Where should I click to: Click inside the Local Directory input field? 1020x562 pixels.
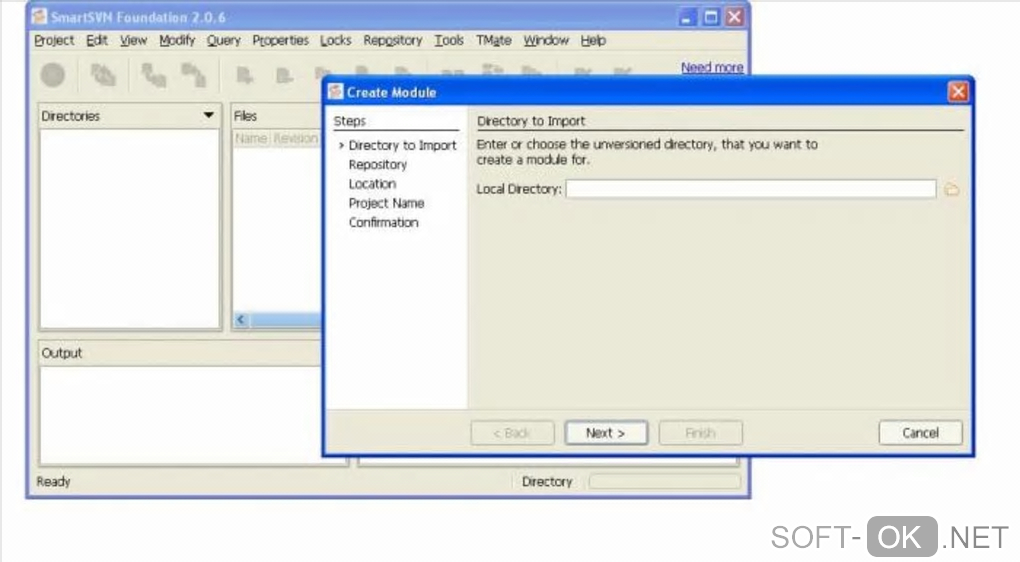[x=751, y=189]
